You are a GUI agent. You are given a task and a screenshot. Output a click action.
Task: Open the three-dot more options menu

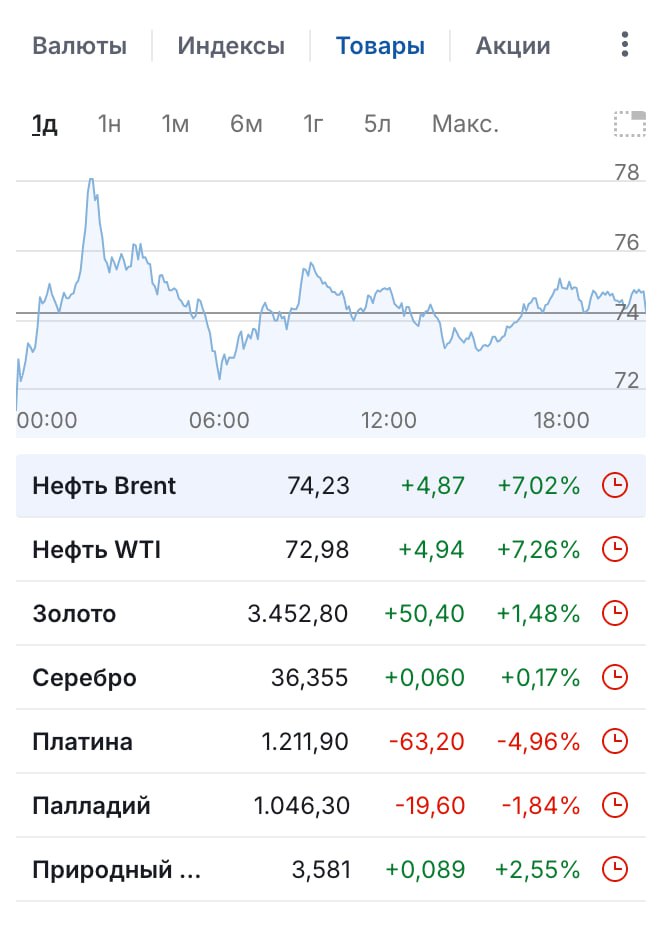click(625, 45)
